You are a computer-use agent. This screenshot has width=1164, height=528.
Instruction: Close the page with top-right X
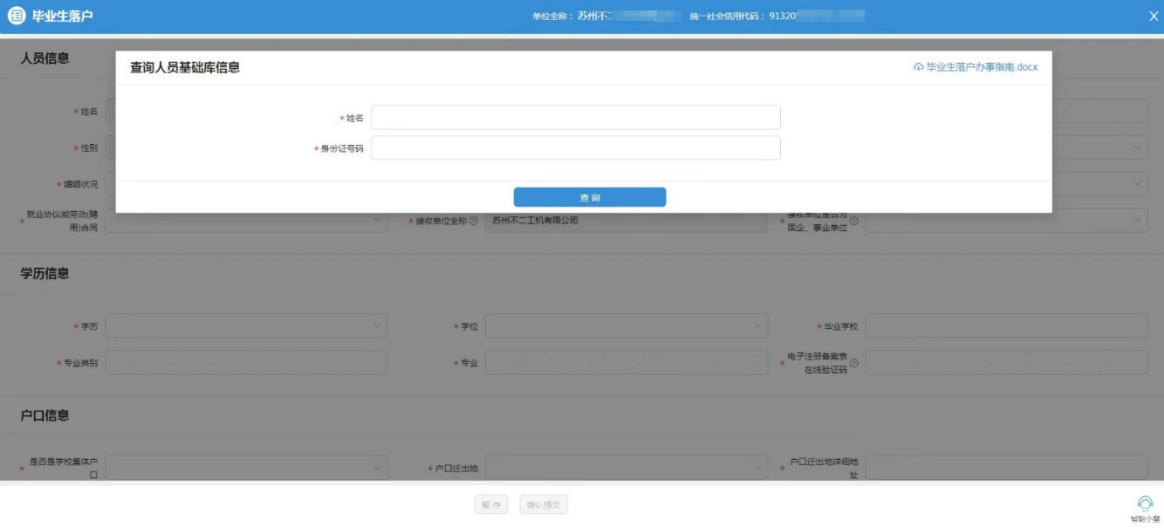[1153, 16]
